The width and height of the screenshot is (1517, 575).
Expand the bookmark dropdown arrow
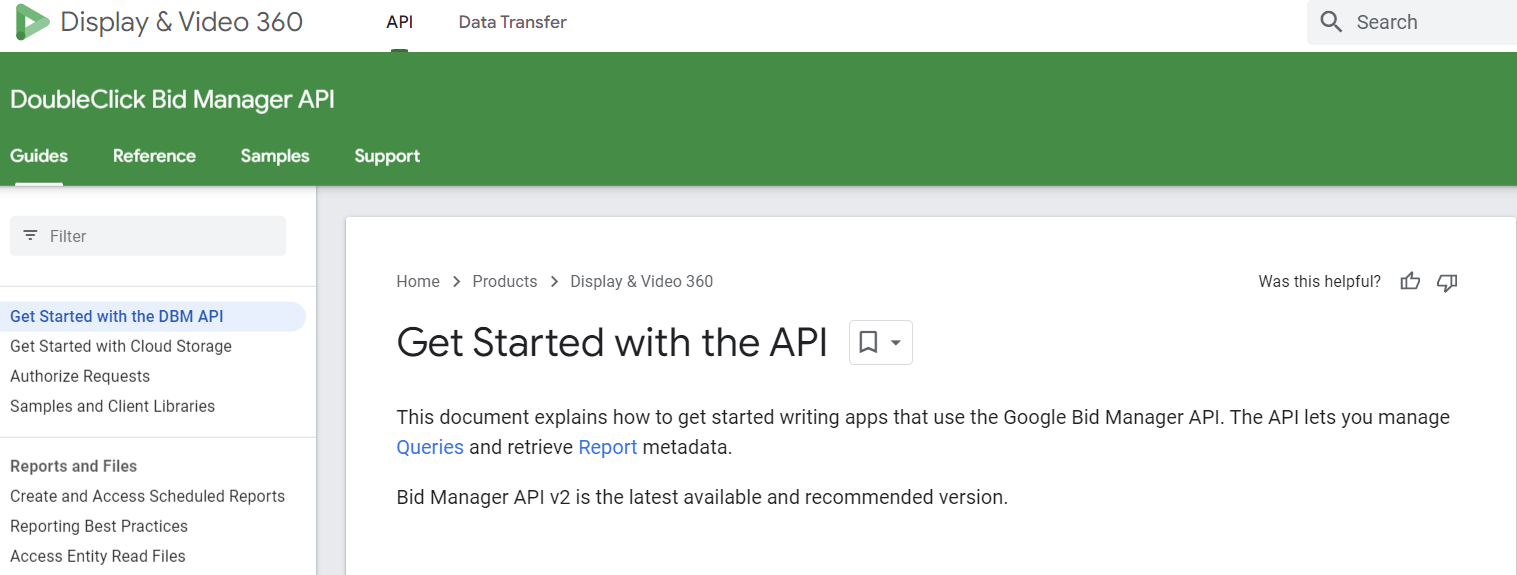coord(896,343)
